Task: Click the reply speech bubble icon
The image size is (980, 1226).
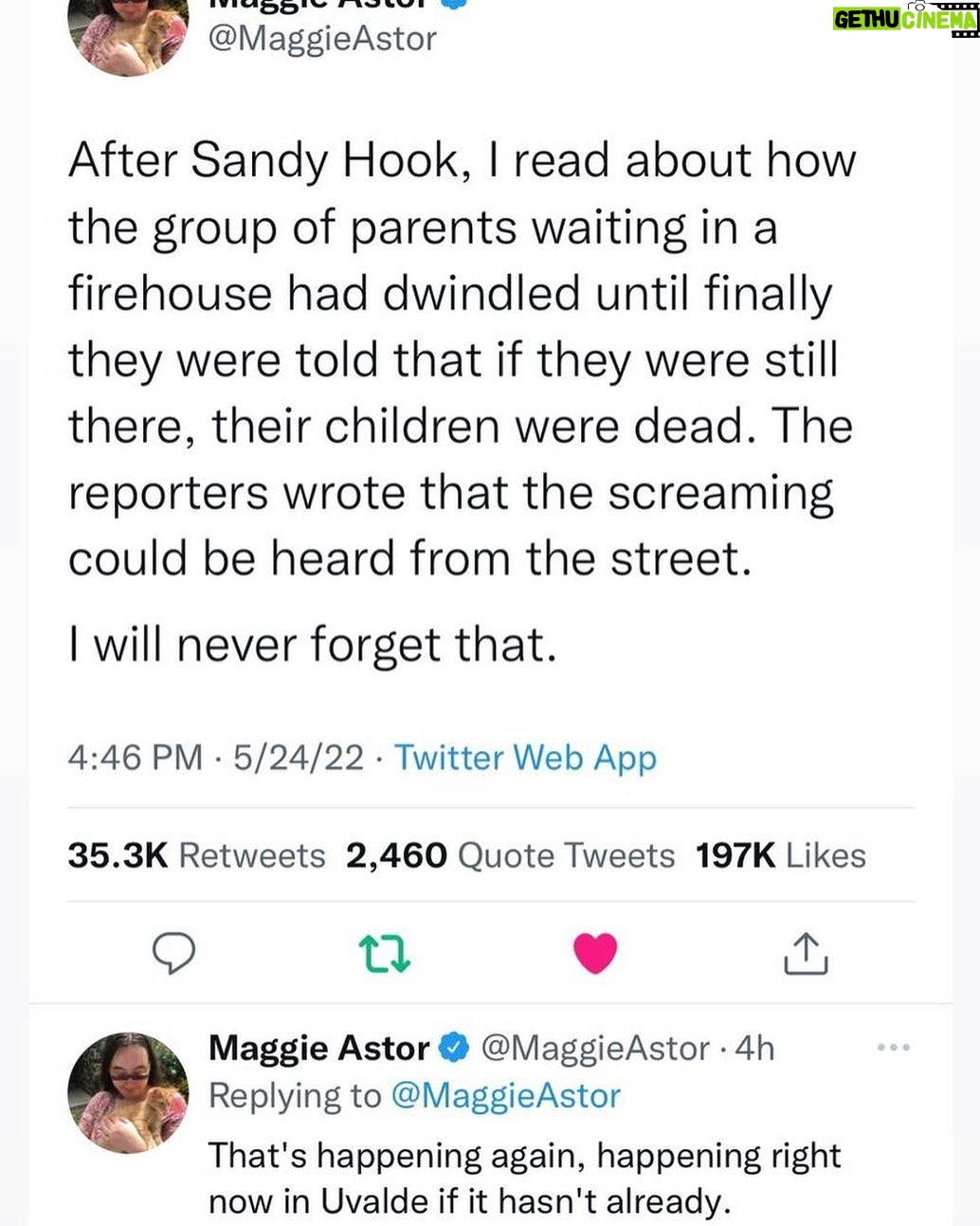Action: pyautogui.click(x=173, y=953)
